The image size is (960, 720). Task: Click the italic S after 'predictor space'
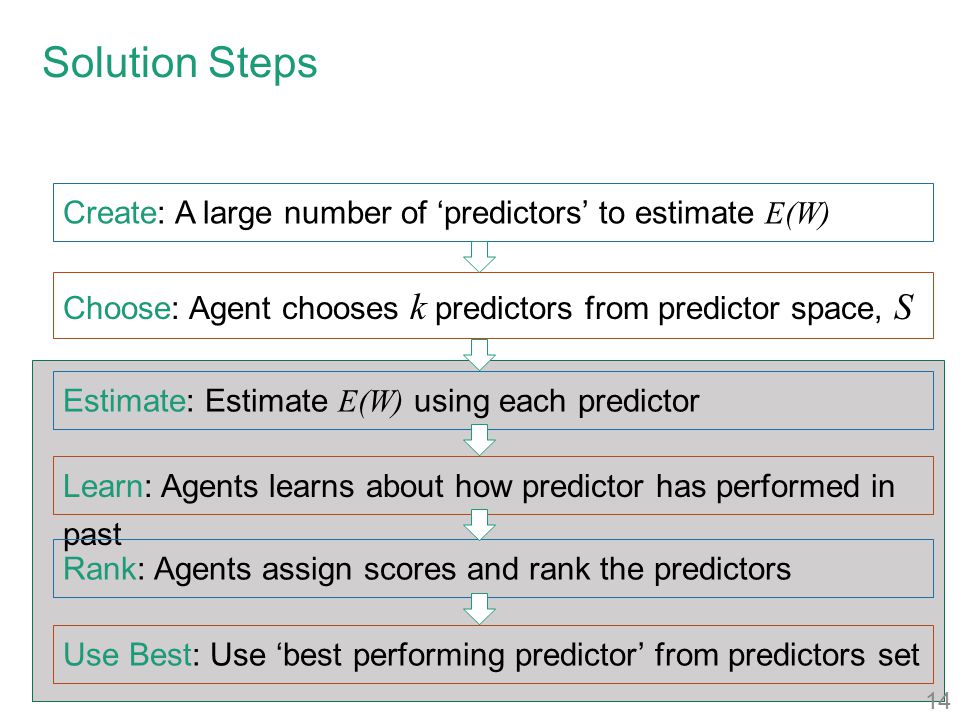click(x=904, y=307)
